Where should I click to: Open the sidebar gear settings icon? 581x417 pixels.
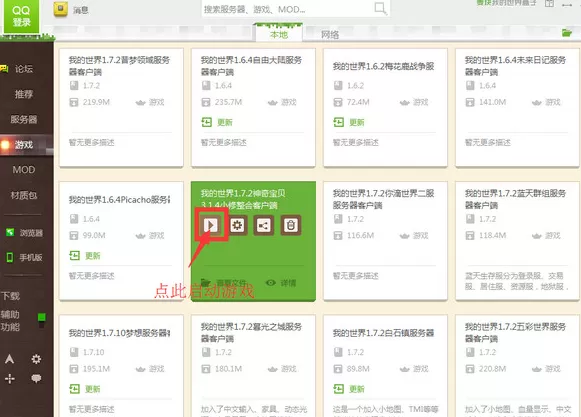point(36,359)
